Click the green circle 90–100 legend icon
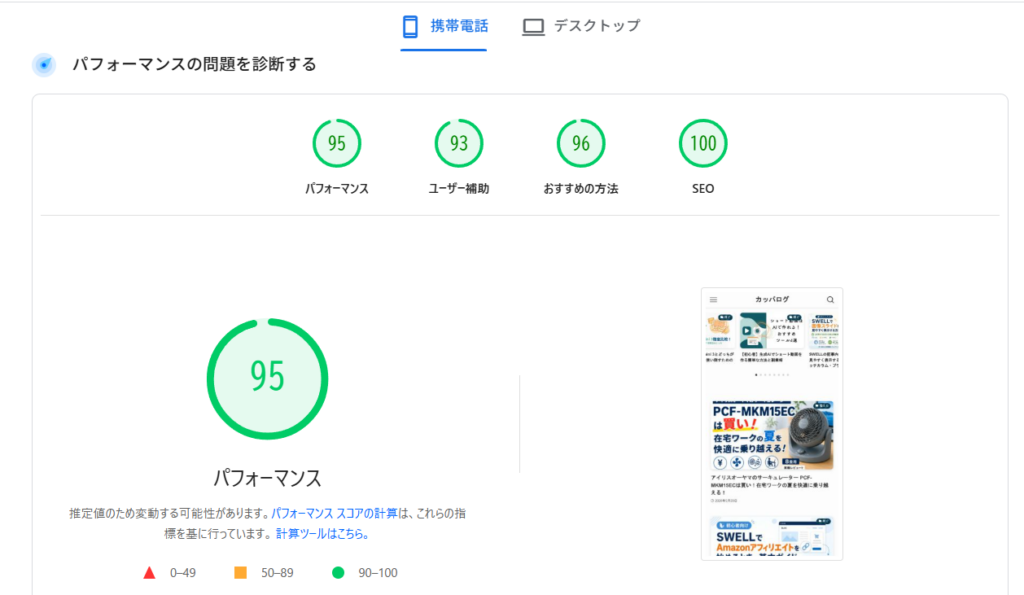The width and height of the screenshot is (1024, 595). coord(338,573)
